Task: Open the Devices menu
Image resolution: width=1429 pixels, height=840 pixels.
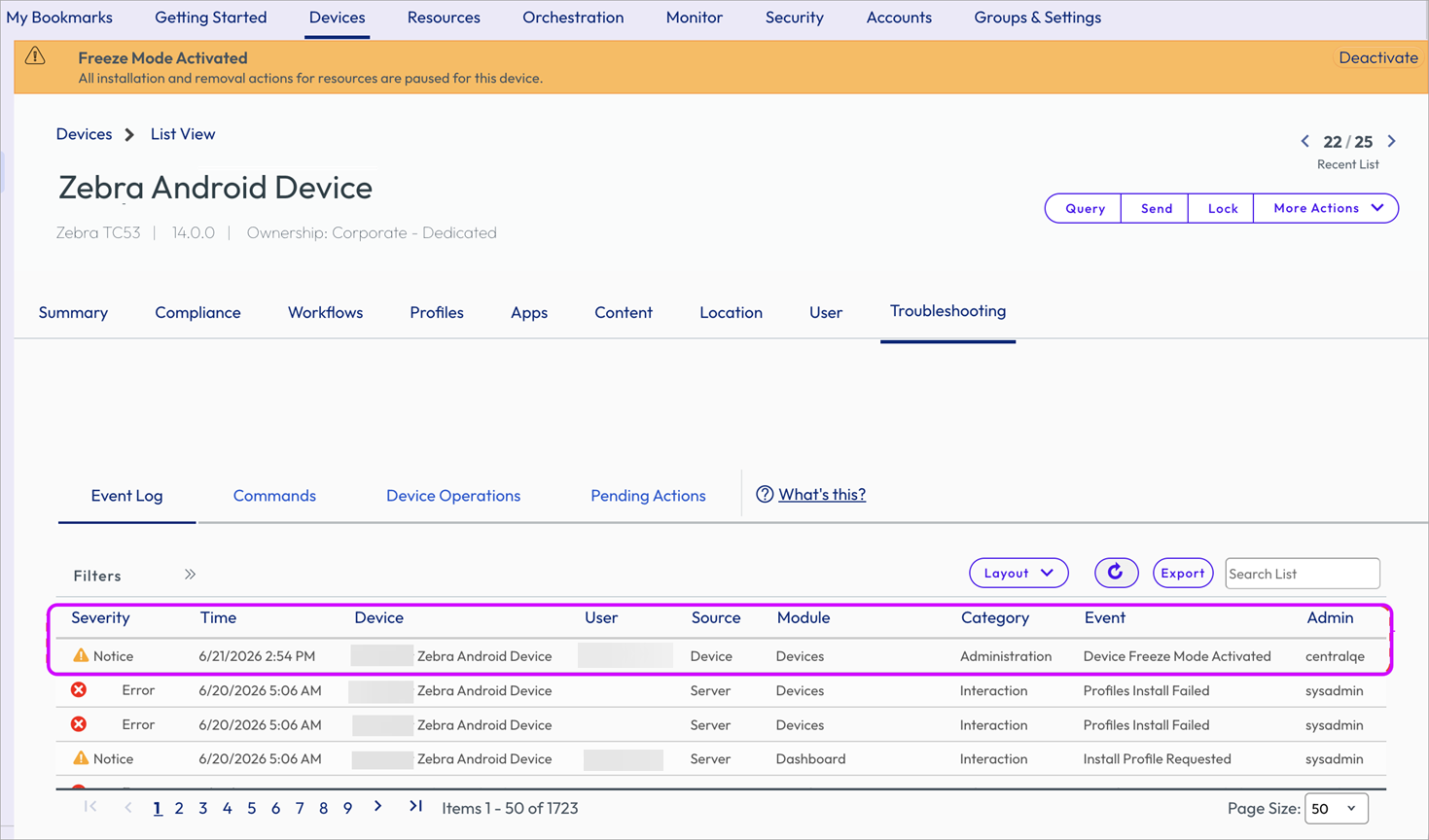Action: click(x=337, y=17)
